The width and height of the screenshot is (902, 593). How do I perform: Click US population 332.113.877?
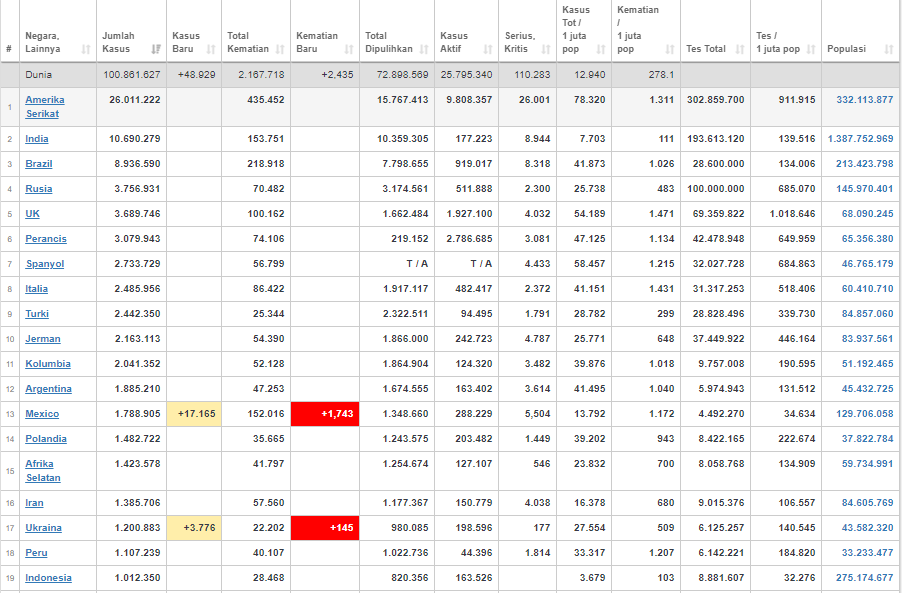pyautogui.click(x=865, y=100)
